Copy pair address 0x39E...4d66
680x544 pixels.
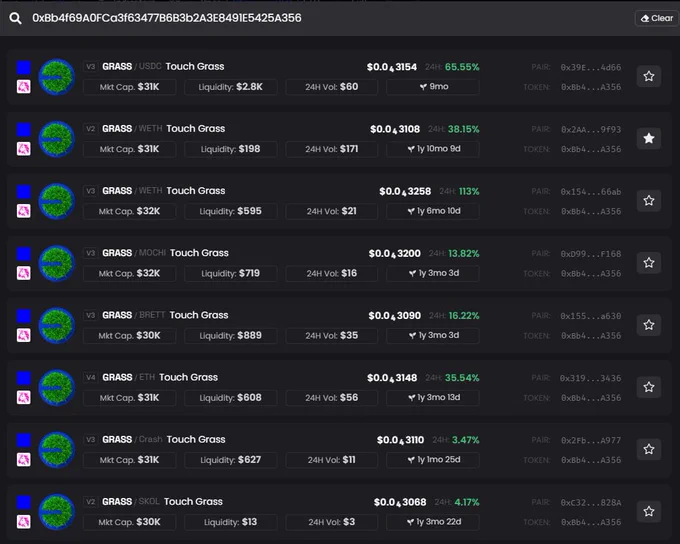click(x=591, y=67)
